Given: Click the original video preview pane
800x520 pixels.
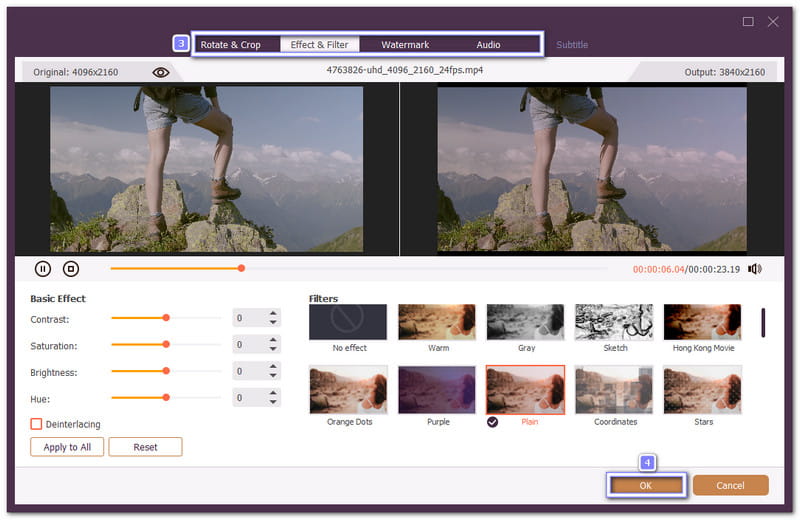Looking at the screenshot, I should pos(207,169).
